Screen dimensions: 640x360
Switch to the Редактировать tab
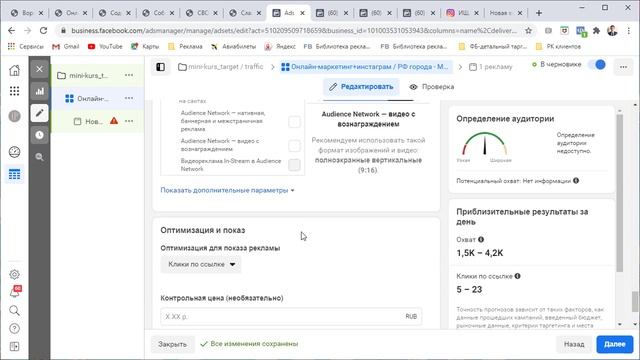point(361,87)
